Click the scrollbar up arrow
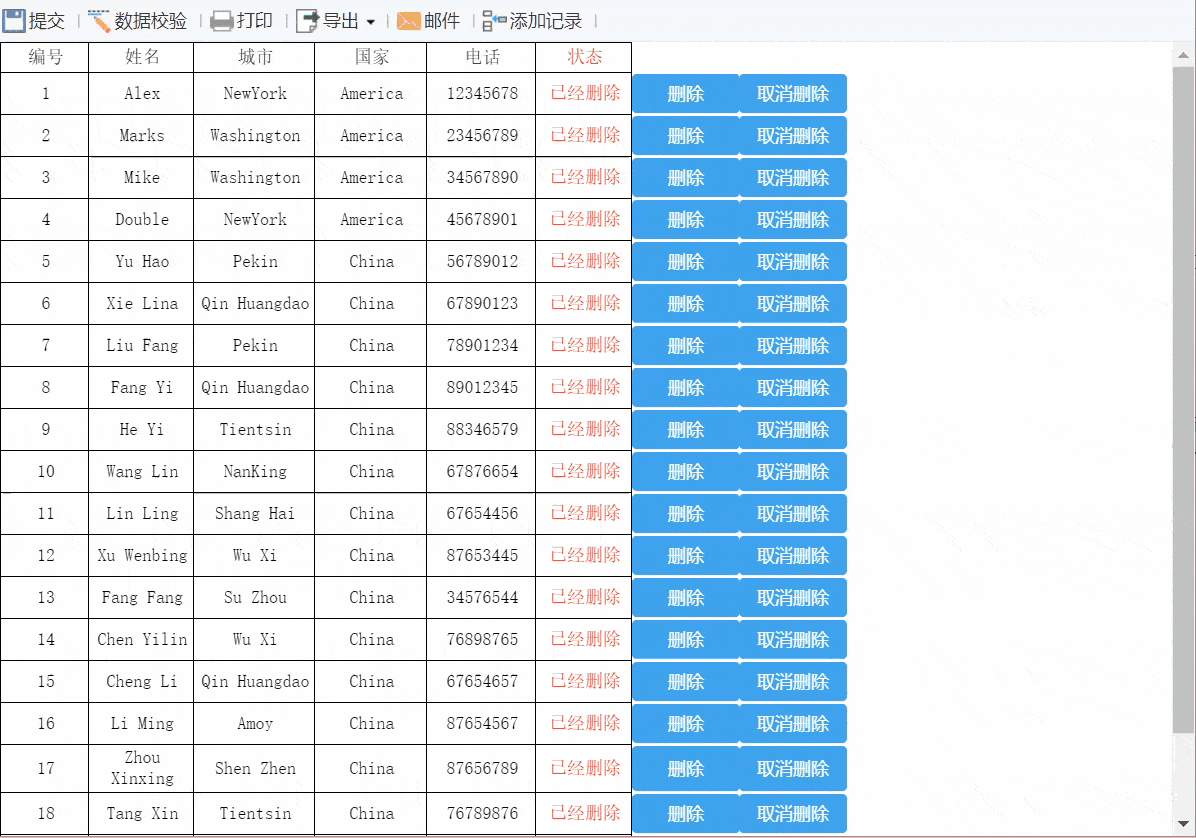The image size is (1196, 838). [x=1183, y=55]
